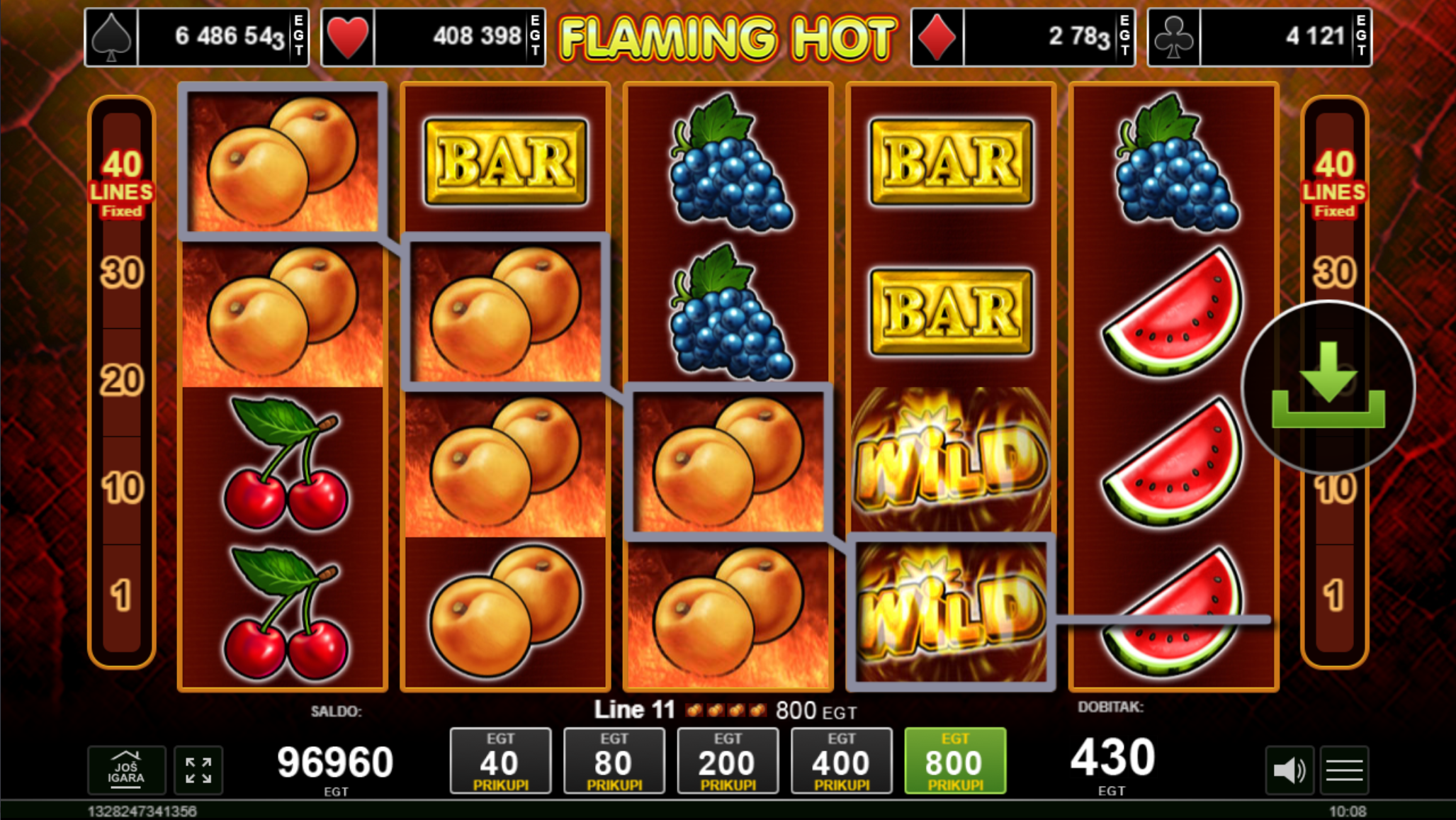Select the 40 EGT bet button
Viewport: 1456px width, 820px height.
pos(500,761)
